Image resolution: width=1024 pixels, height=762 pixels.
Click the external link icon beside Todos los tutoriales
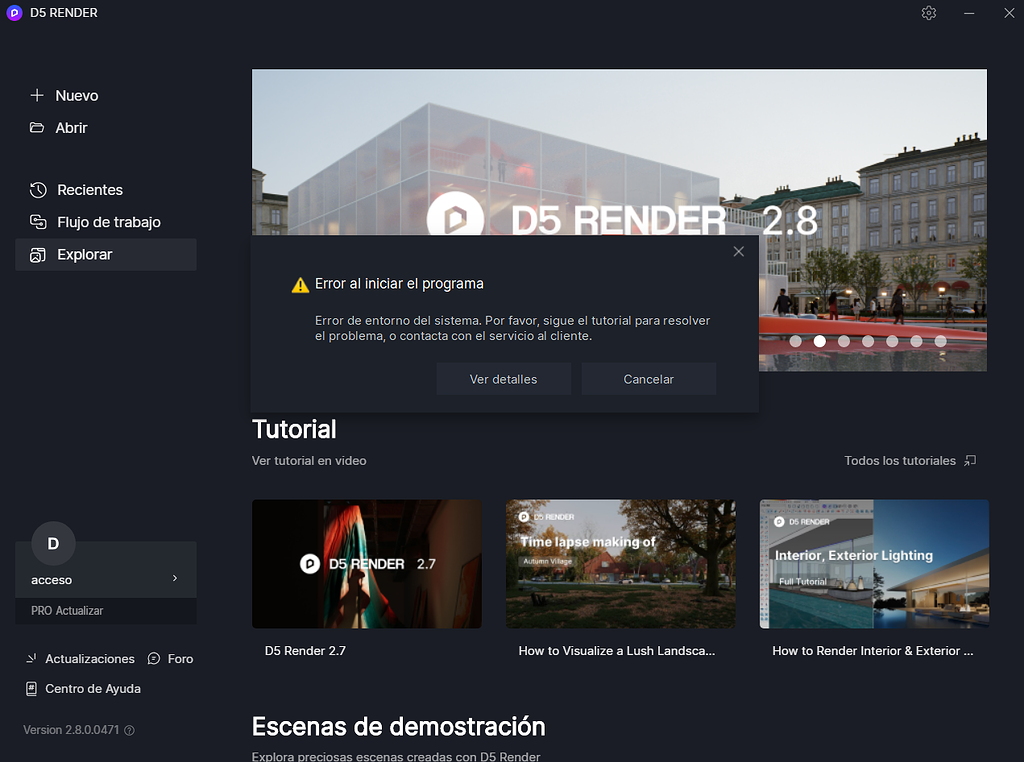click(970, 460)
